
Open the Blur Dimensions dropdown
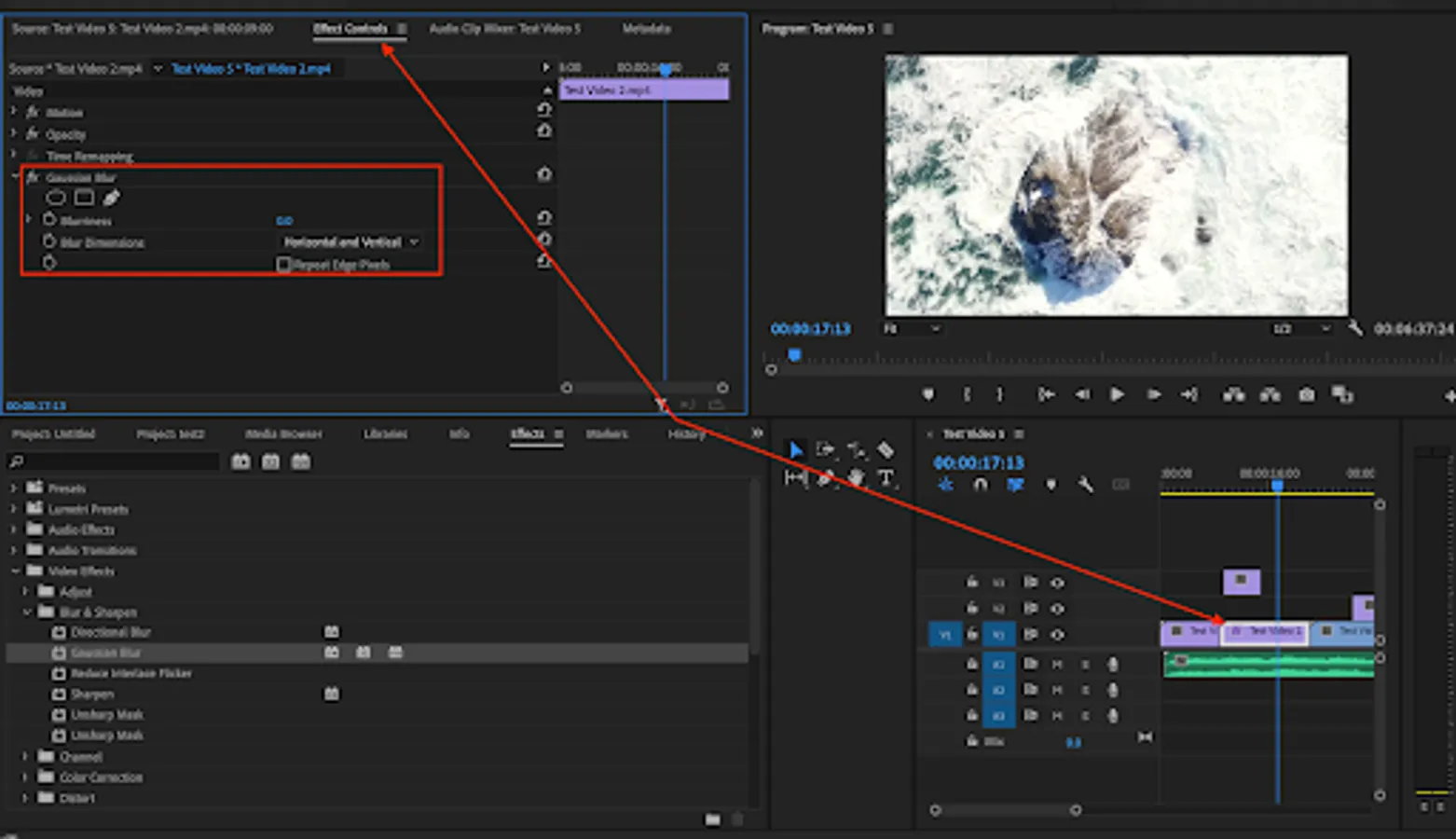(x=350, y=242)
